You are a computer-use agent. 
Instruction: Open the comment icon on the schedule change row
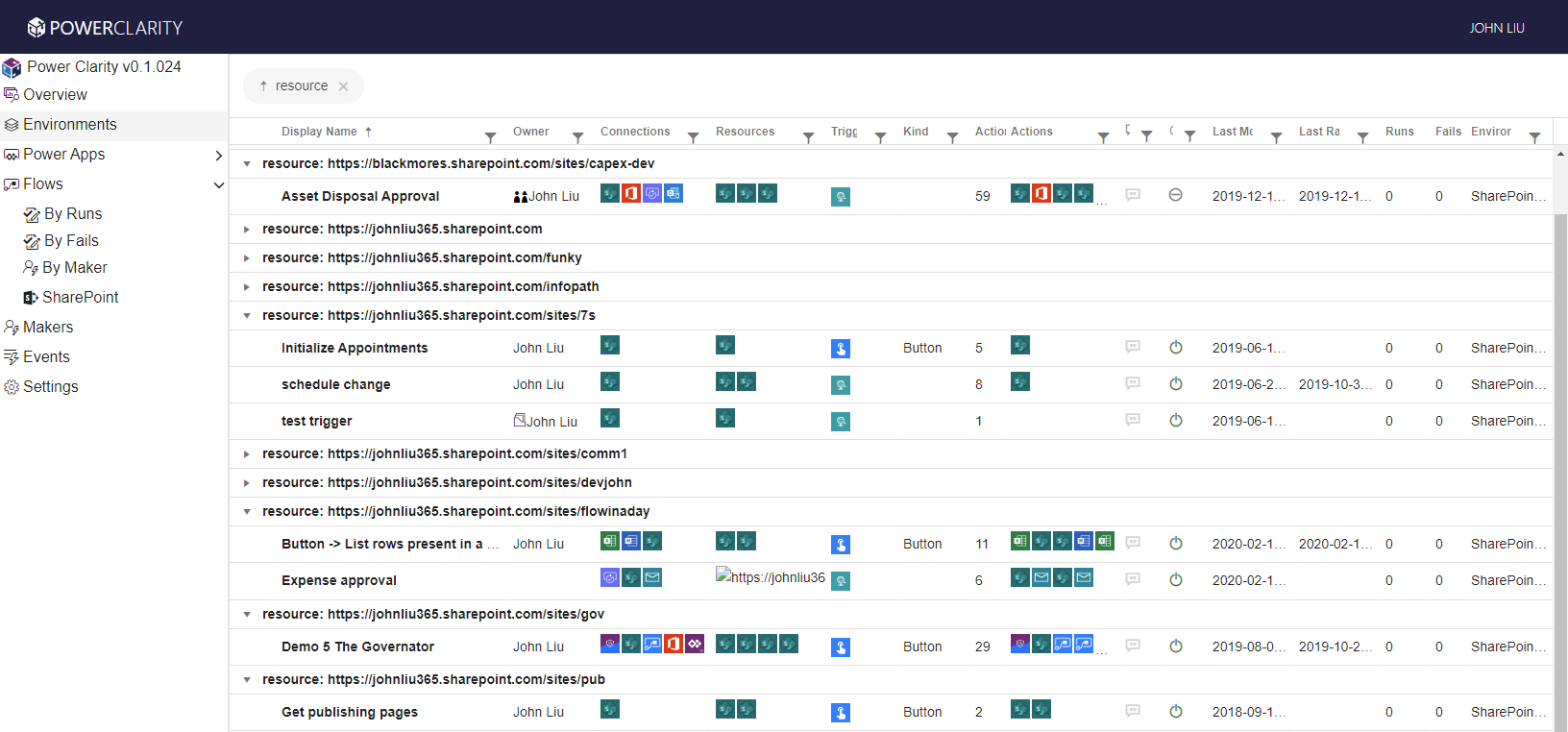(1133, 383)
